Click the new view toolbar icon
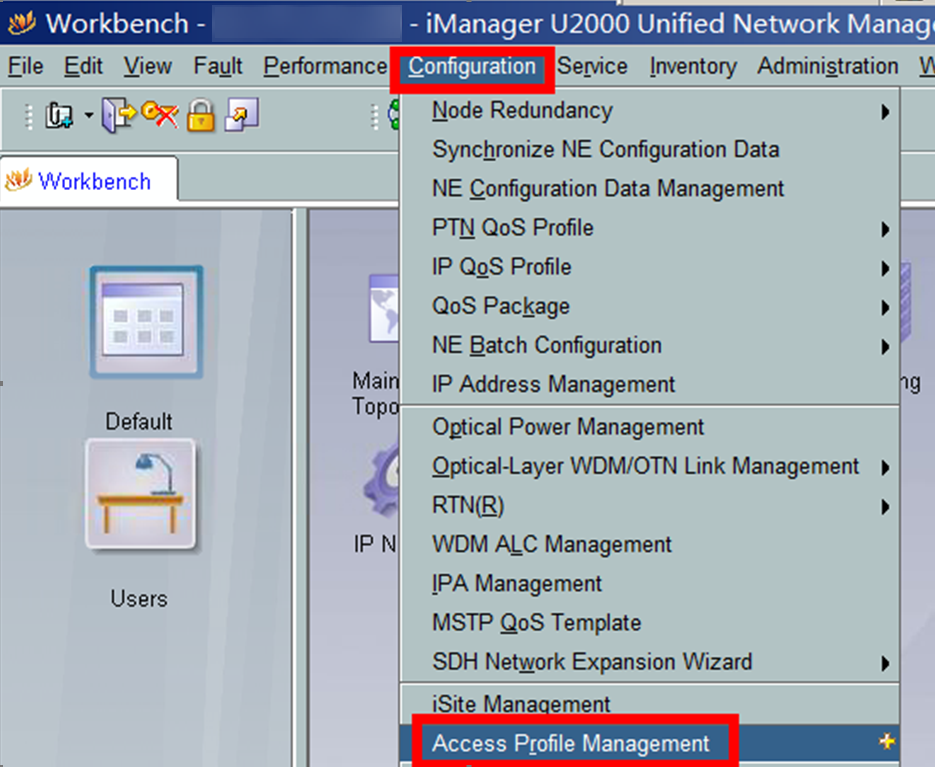The image size is (935, 767). pos(61,117)
